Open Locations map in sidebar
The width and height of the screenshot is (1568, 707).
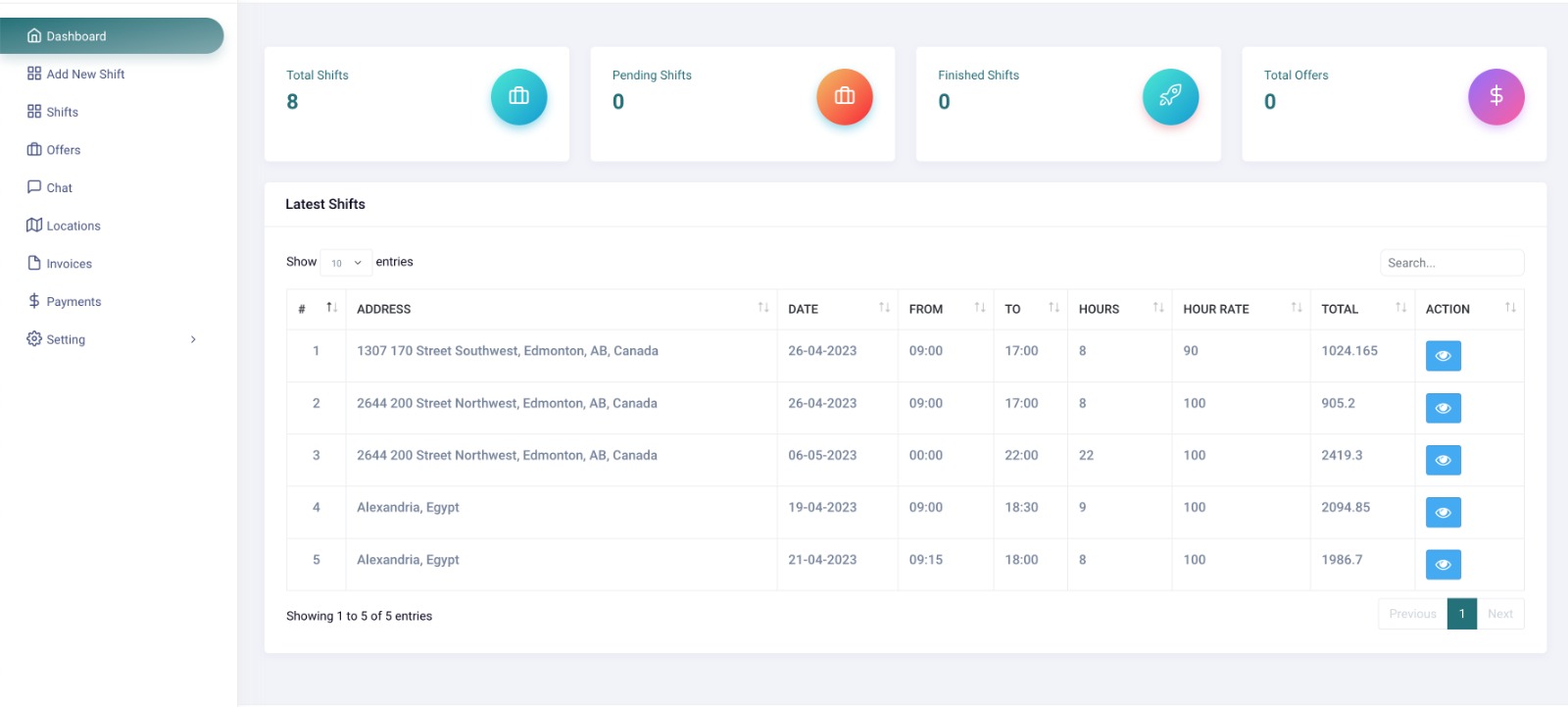click(73, 226)
